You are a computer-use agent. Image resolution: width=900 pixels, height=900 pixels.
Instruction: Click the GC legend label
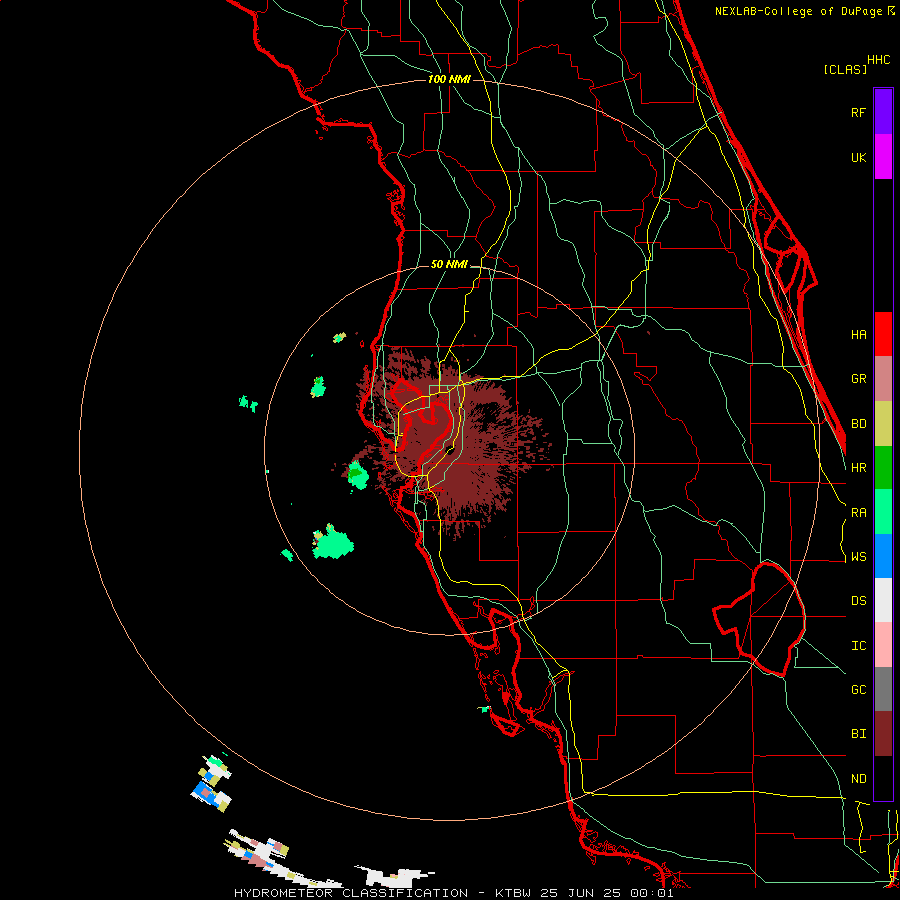[858, 689]
